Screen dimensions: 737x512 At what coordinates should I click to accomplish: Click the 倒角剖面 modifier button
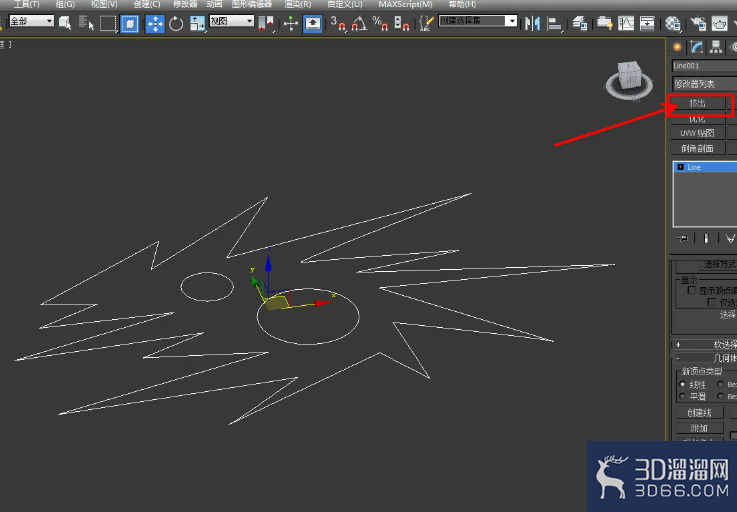(x=698, y=149)
